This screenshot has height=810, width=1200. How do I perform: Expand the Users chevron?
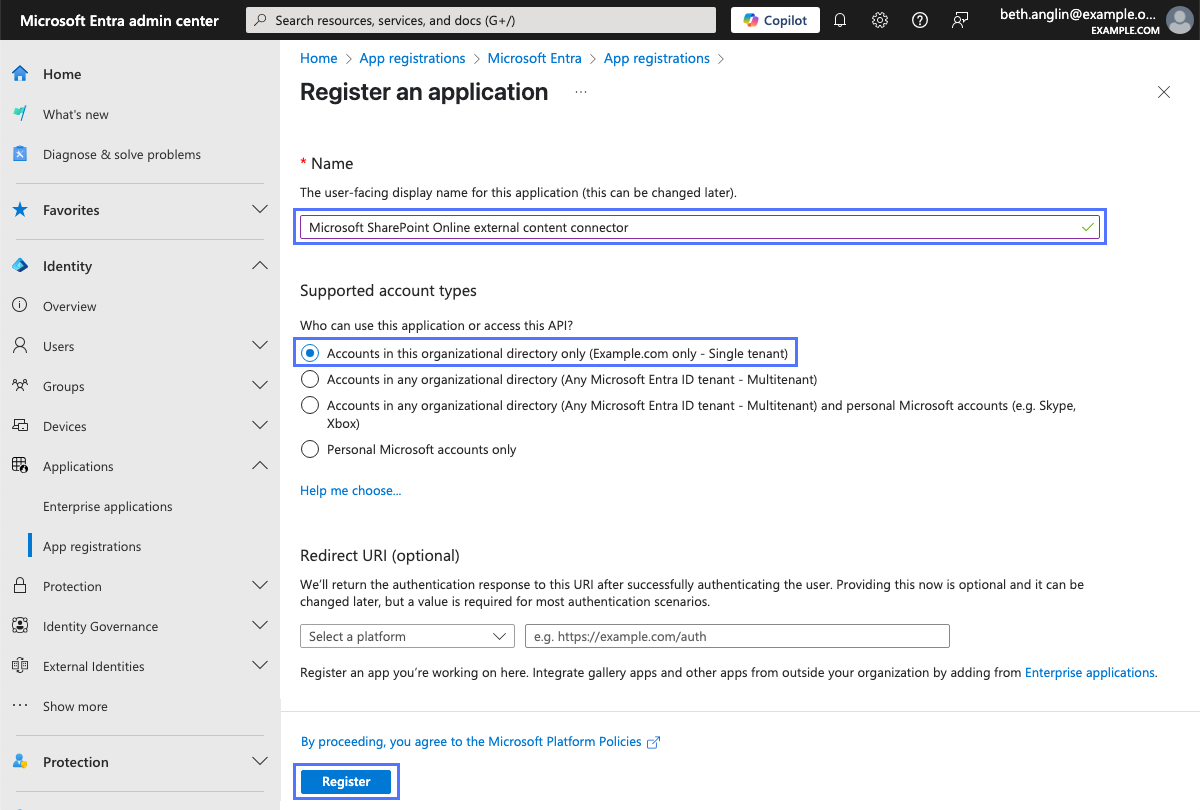click(x=260, y=346)
